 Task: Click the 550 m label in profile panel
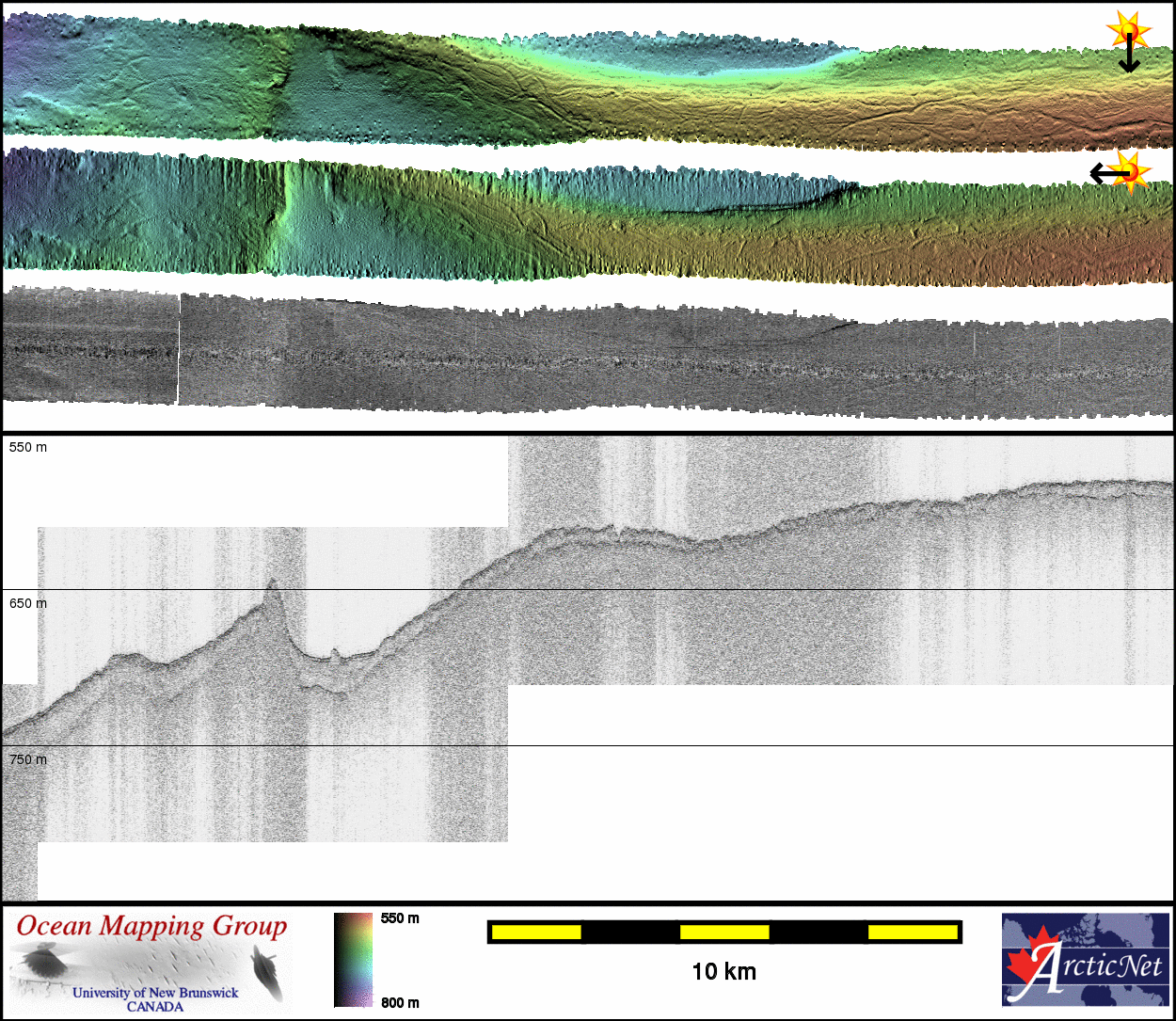(28, 447)
